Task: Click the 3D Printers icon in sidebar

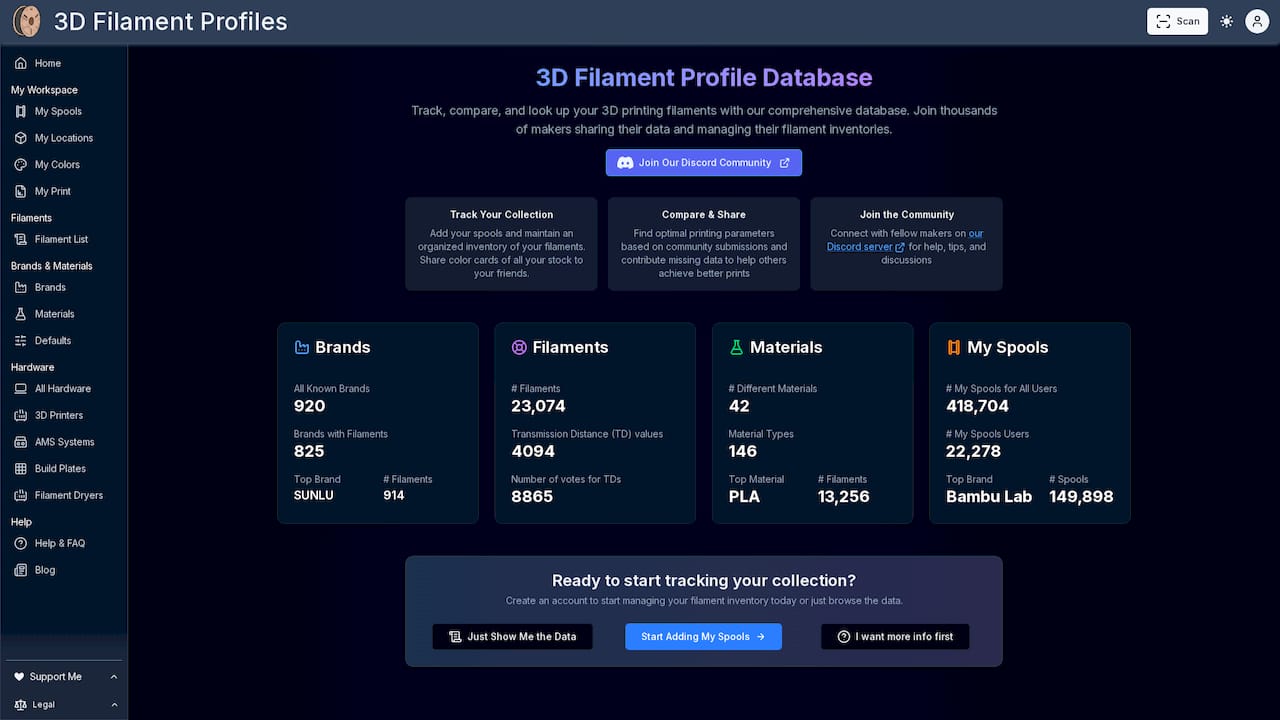Action: [21, 415]
